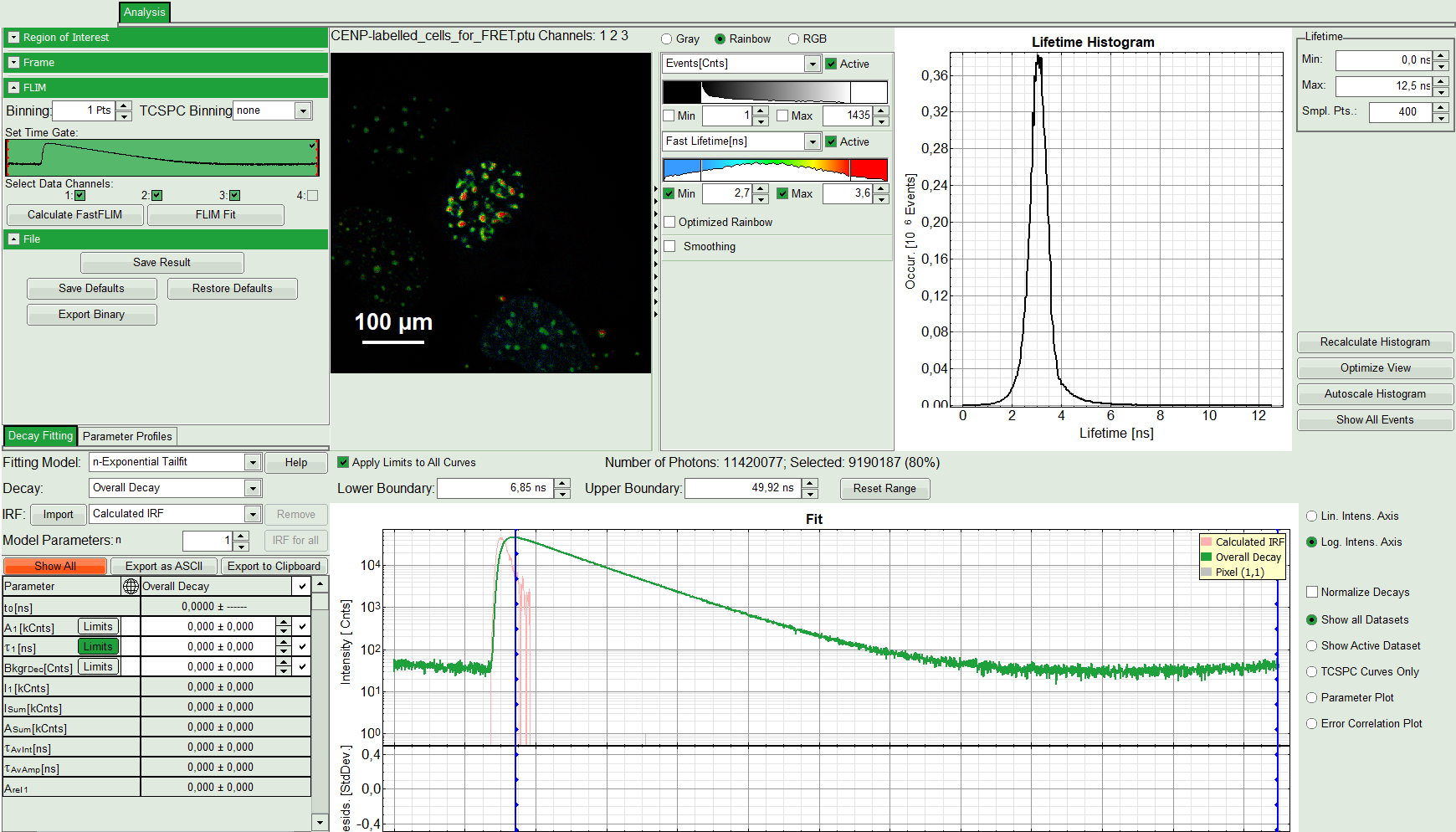Collapse the FLIM section arrow icon
Viewport: 1456px width, 832px height.
pos(14,88)
